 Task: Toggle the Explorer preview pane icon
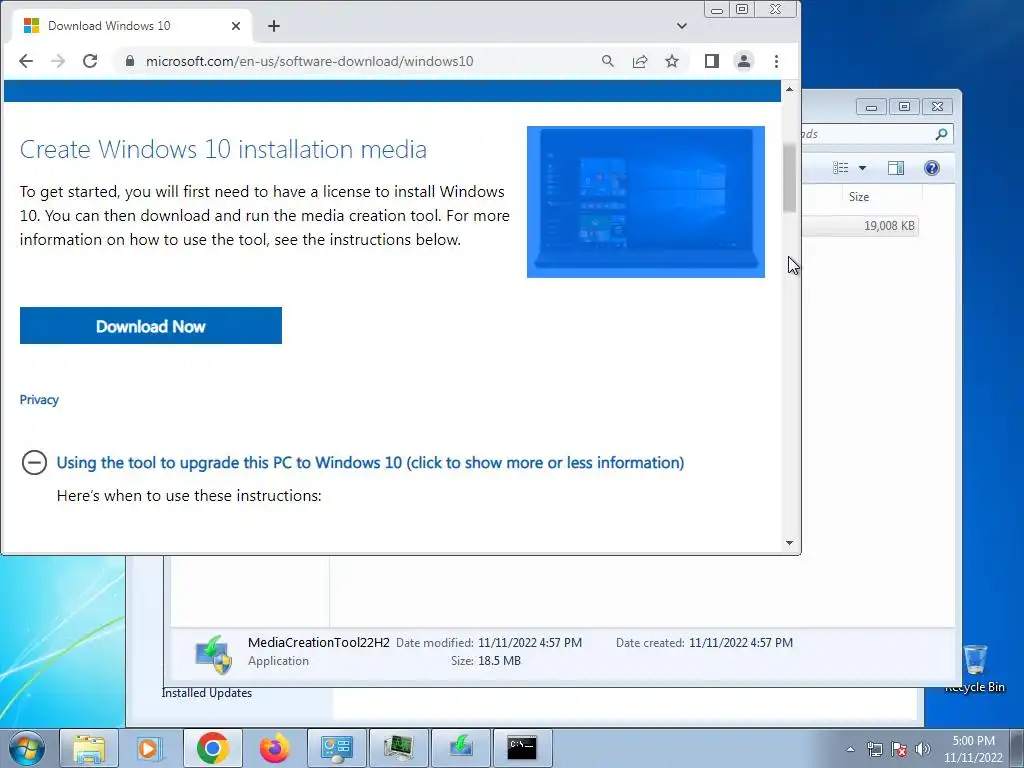coord(896,168)
